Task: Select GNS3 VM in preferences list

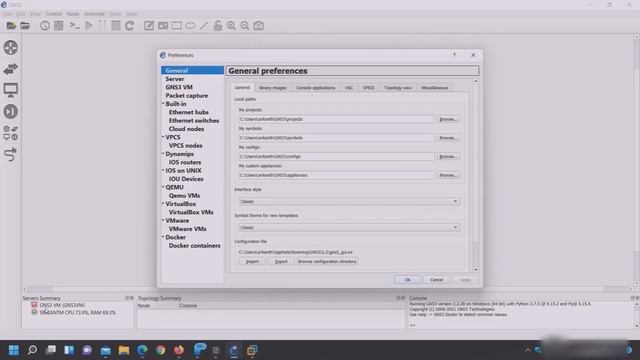Action: coord(179,87)
